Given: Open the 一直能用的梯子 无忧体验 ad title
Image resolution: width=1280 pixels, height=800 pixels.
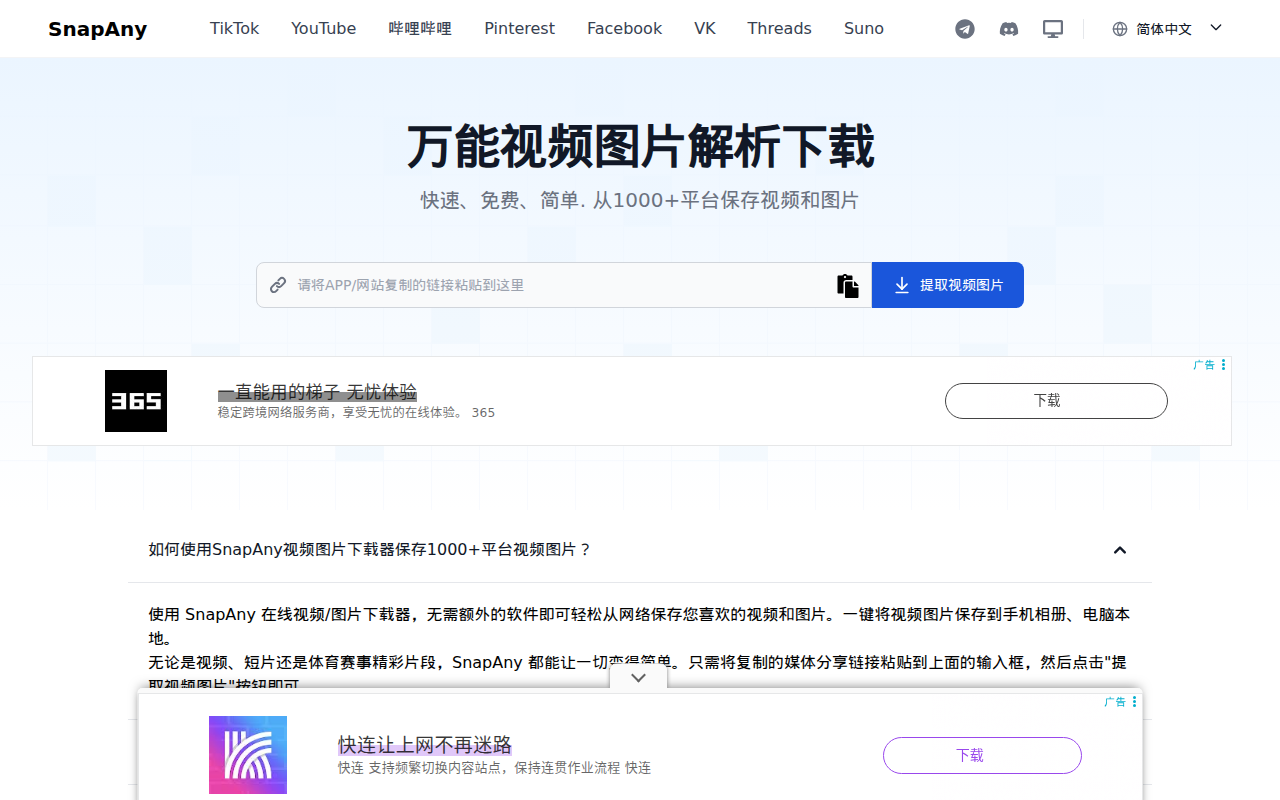Looking at the screenshot, I should (317, 392).
